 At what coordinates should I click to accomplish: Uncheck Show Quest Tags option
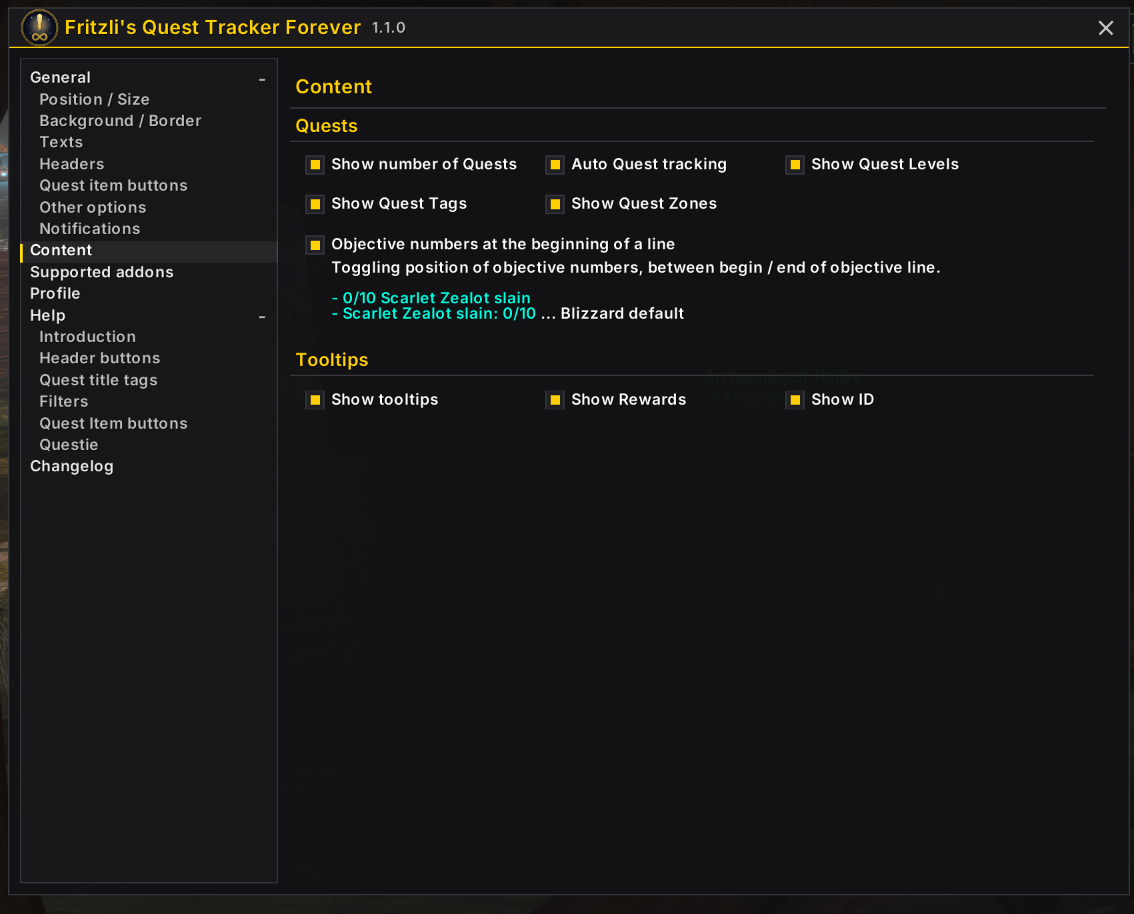pos(315,204)
